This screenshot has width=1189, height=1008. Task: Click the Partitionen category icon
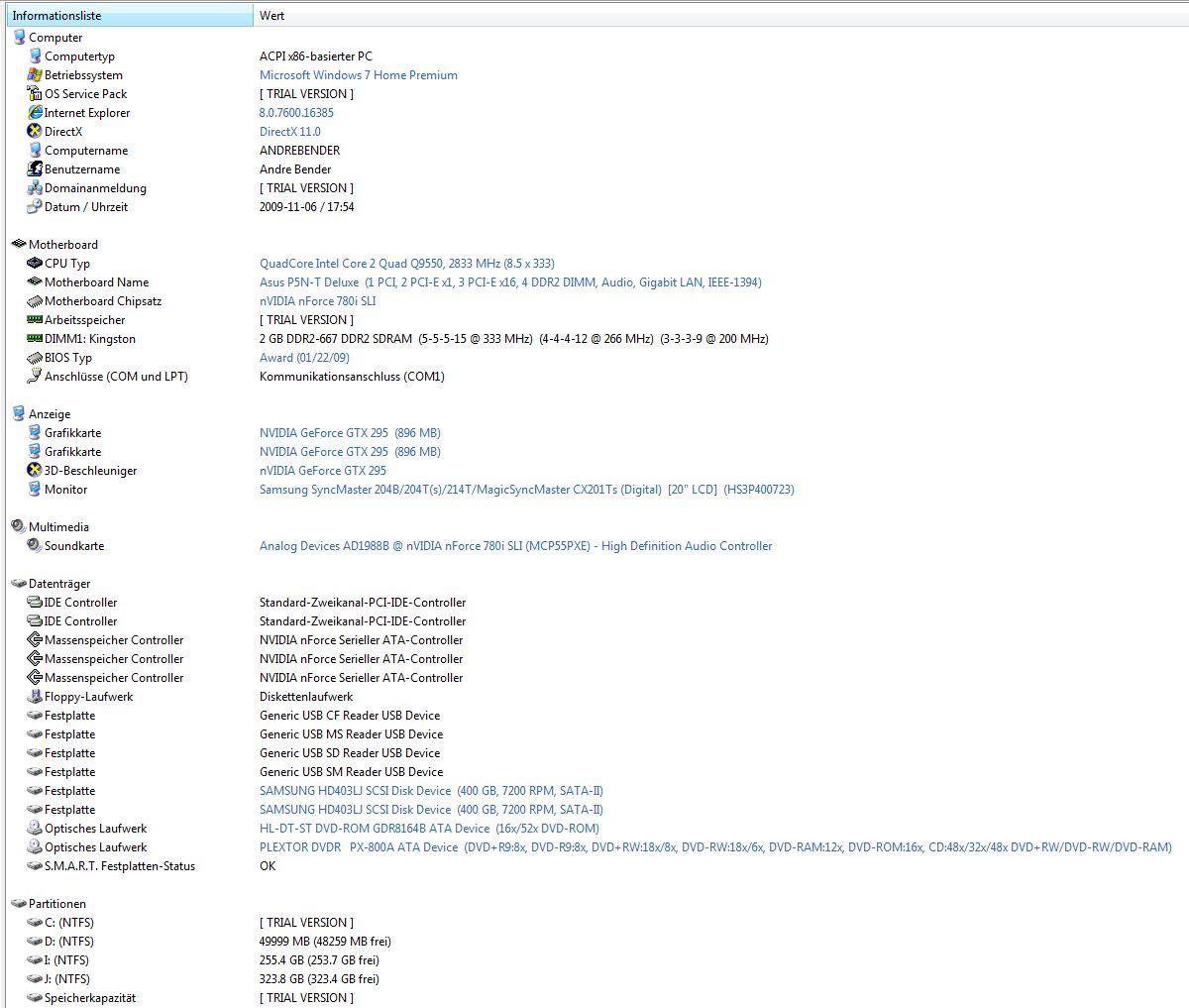[x=19, y=904]
